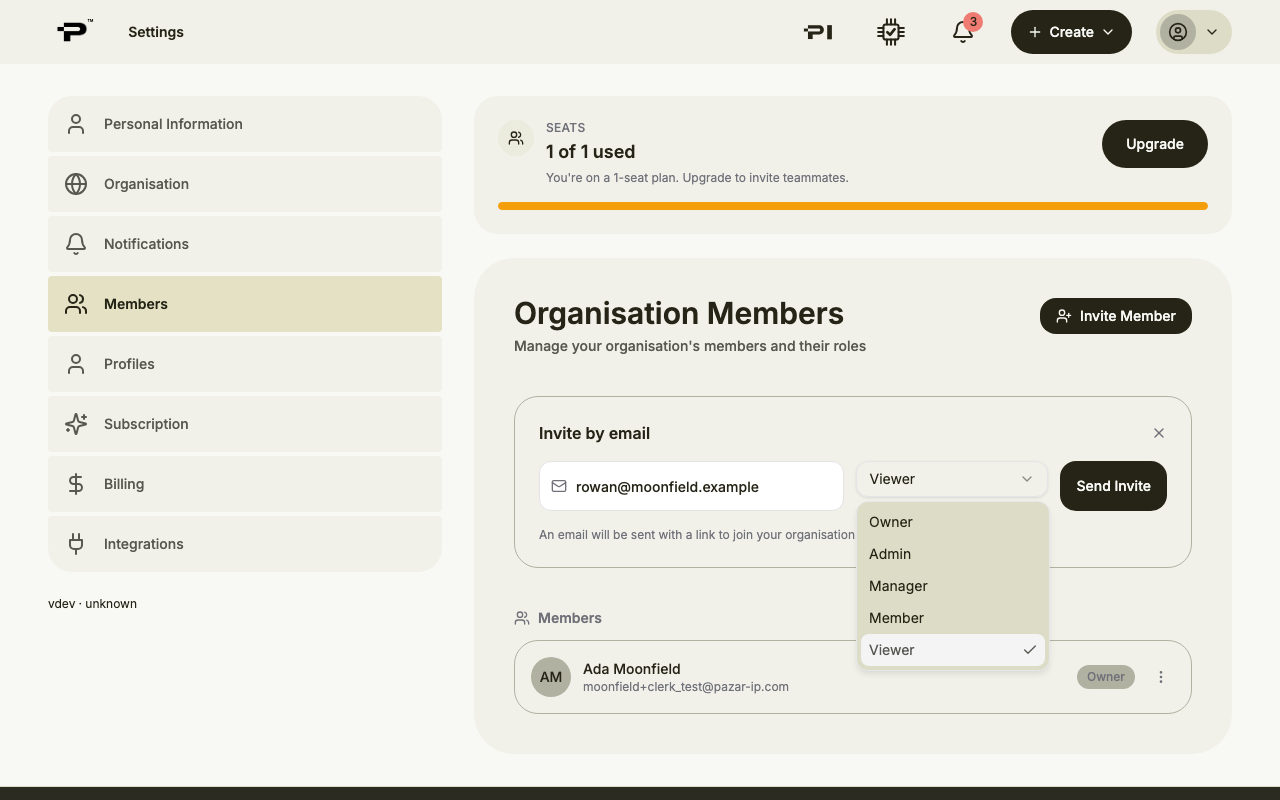
Task: Click the moonfield+clerk_test@pazar-ip.com email text
Action: 686,687
